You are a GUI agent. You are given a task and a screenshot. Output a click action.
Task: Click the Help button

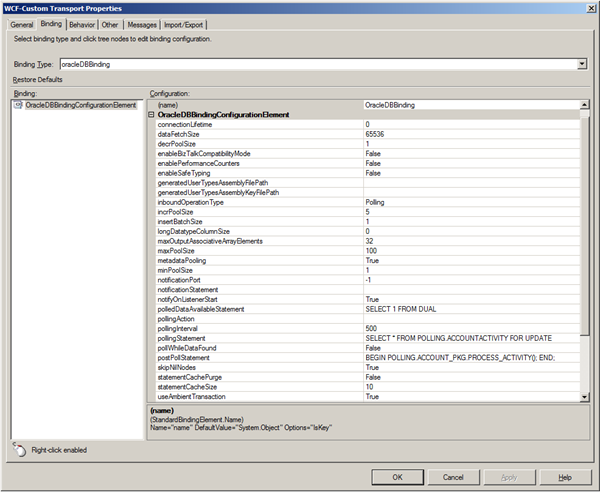click(x=565, y=477)
